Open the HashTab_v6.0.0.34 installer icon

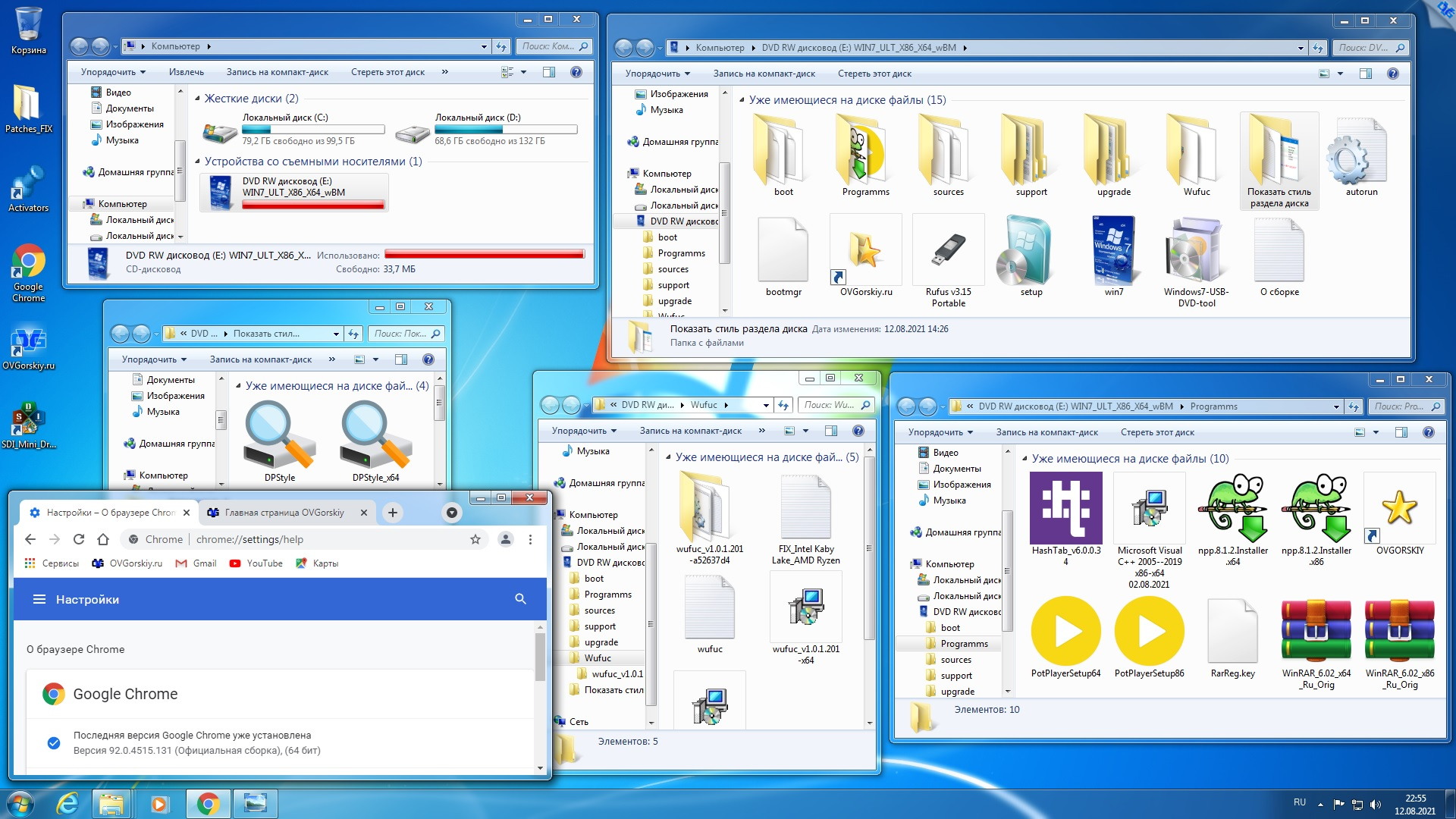click(1065, 508)
